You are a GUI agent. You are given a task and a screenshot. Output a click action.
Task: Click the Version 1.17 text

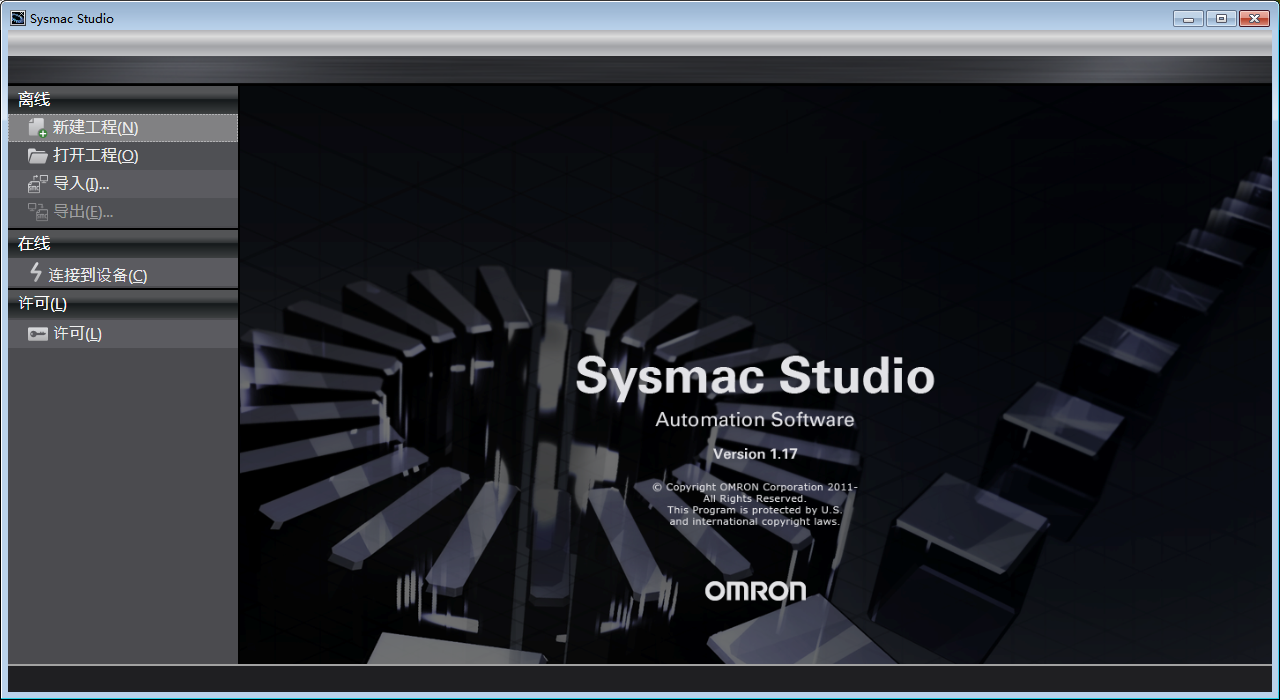coord(755,454)
